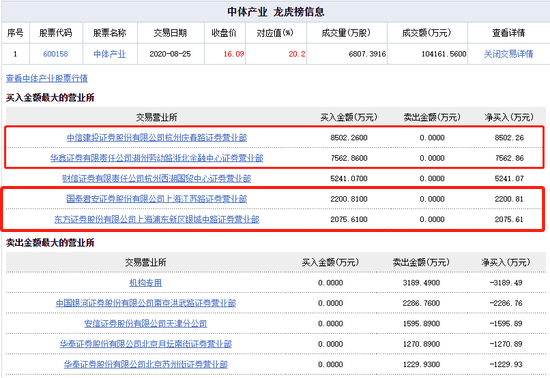The height and width of the screenshot is (378, 550).
Task: Open the 中体产业 stock name link
Action: (109, 54)
